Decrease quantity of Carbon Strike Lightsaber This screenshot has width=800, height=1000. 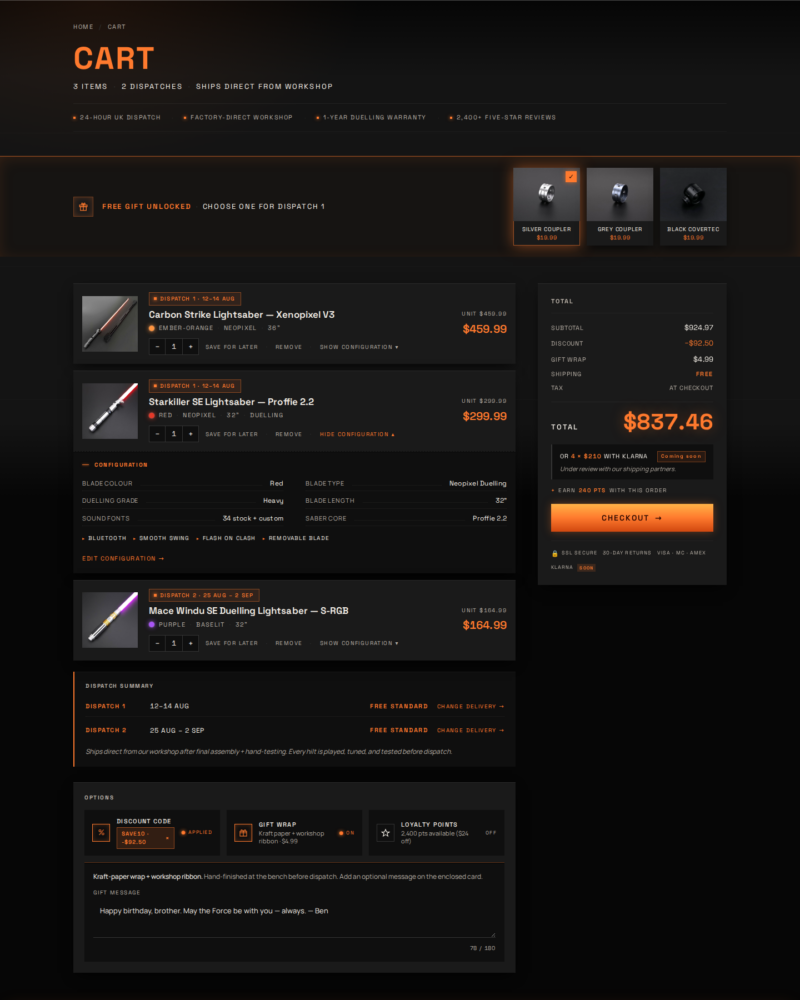pyautogui.click(x=158, y=347)
